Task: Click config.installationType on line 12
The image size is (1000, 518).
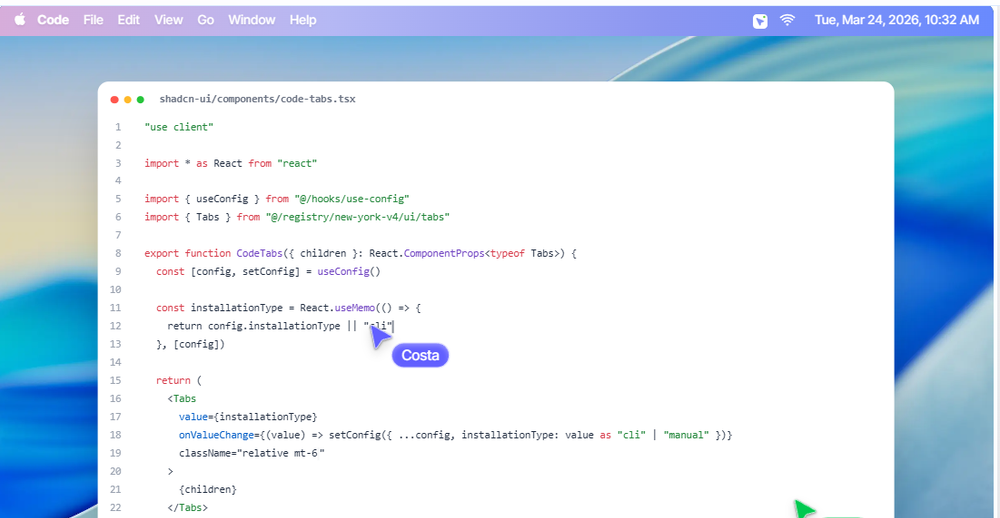Action: coord(274,326)
